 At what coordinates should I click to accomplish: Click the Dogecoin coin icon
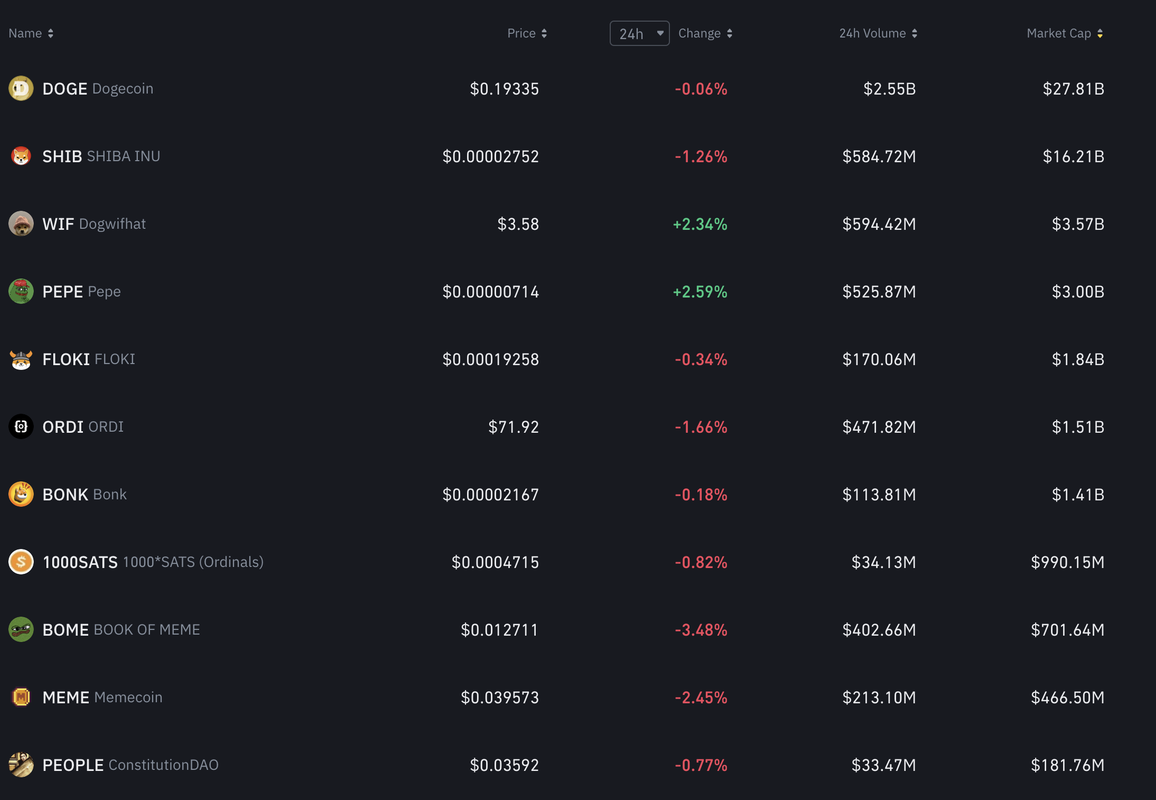pos(21,88)
